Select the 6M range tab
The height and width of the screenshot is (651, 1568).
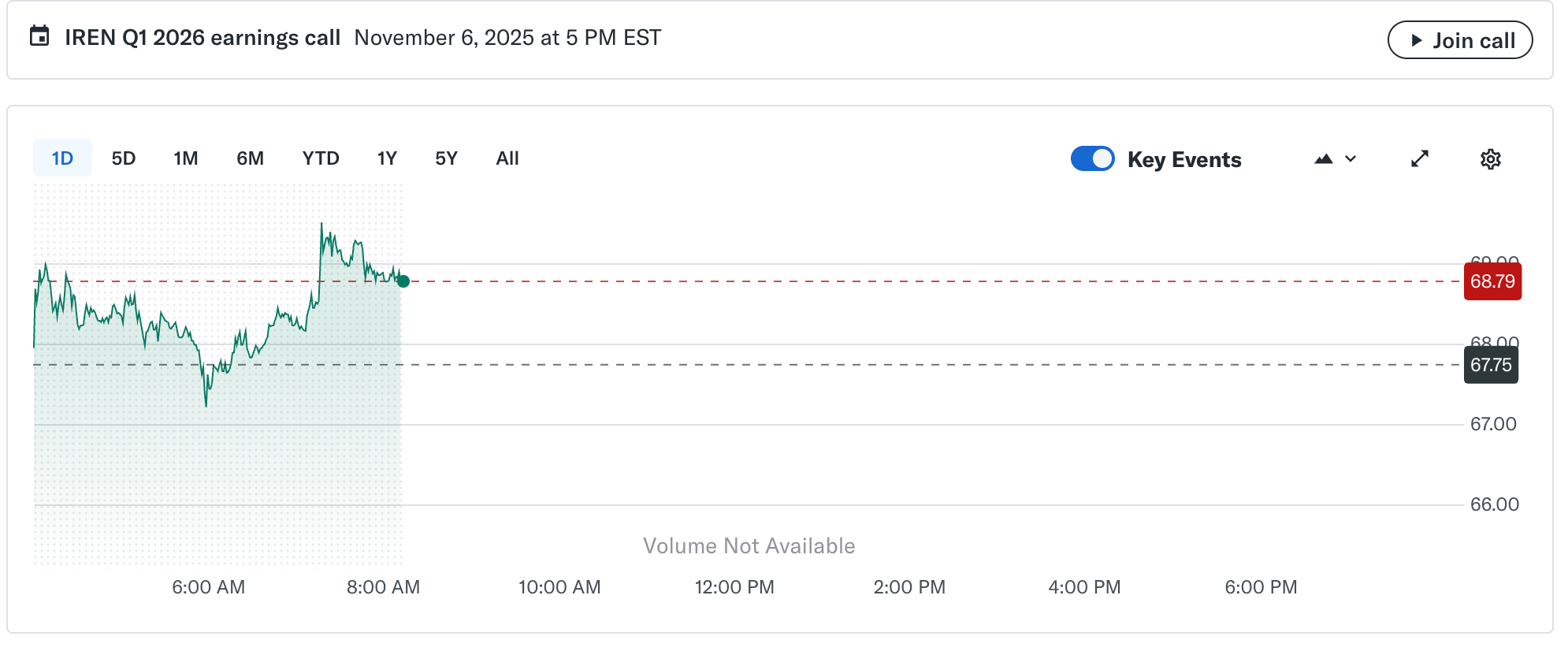pos(250,158)
